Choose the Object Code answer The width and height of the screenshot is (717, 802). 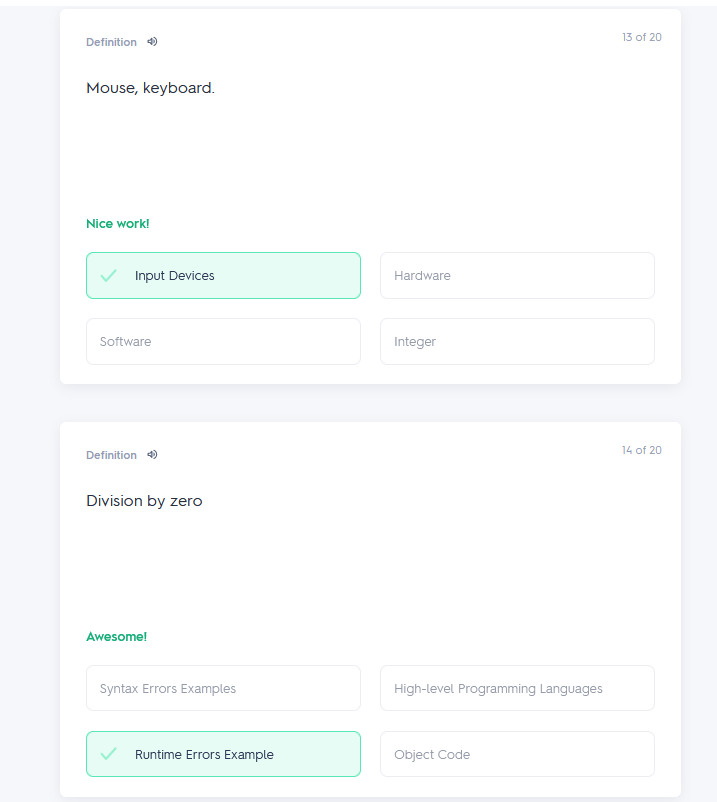click(x=518, y=754)
